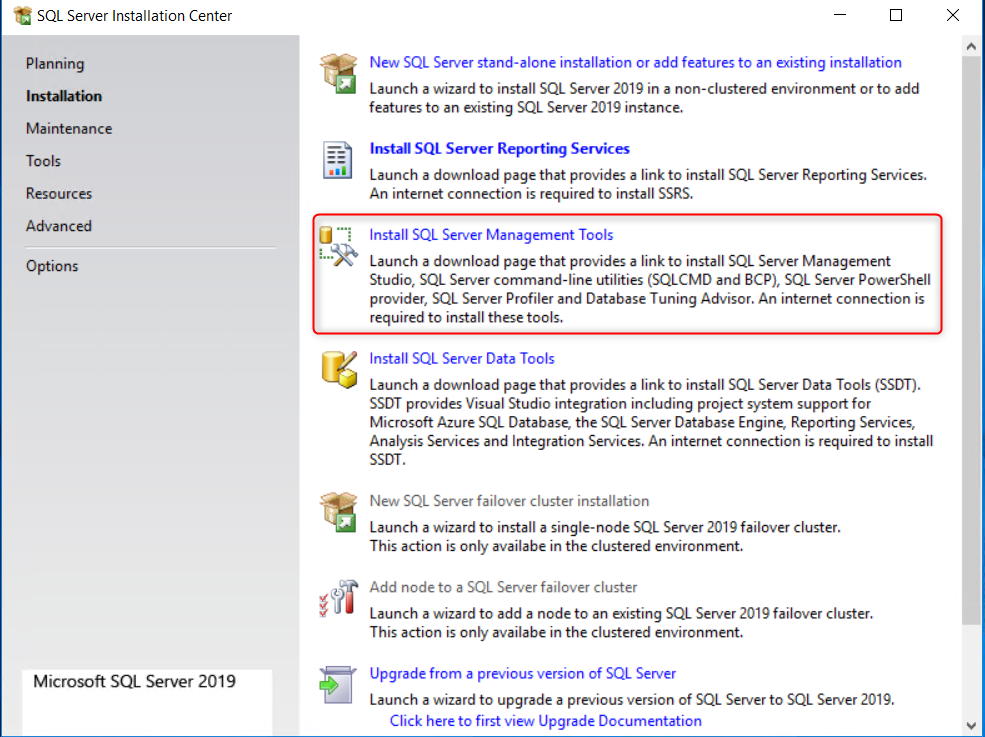Open the Options section

(52, 266)
